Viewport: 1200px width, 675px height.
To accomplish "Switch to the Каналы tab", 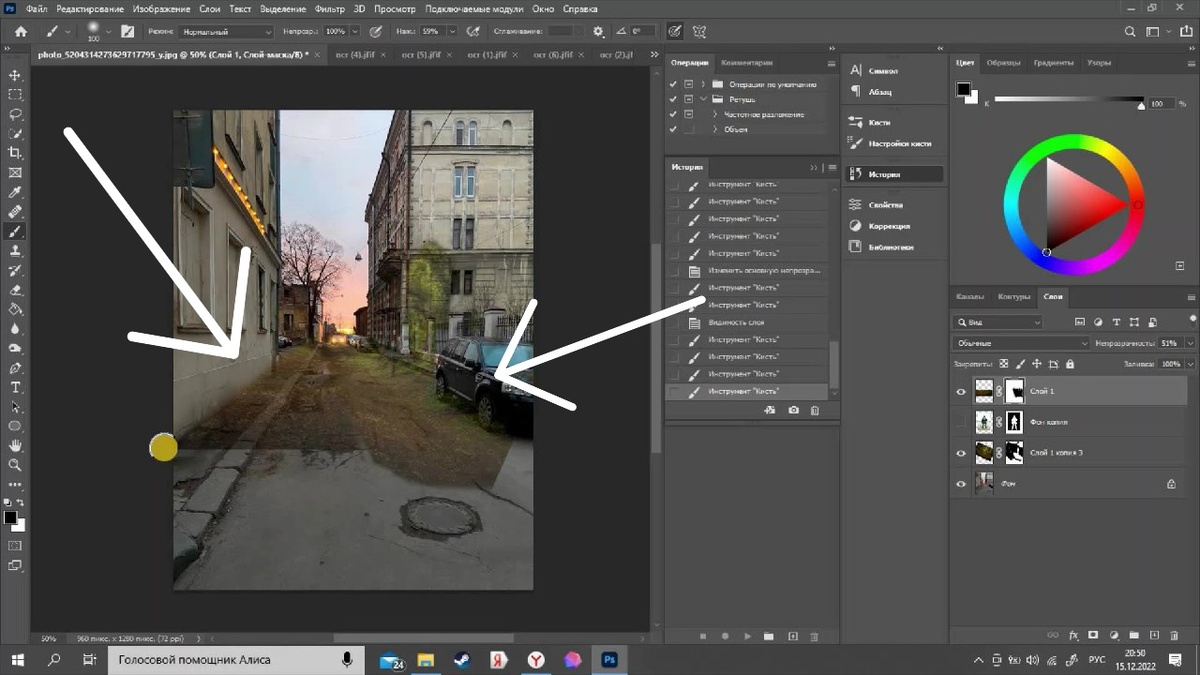I will pos(969,297).
